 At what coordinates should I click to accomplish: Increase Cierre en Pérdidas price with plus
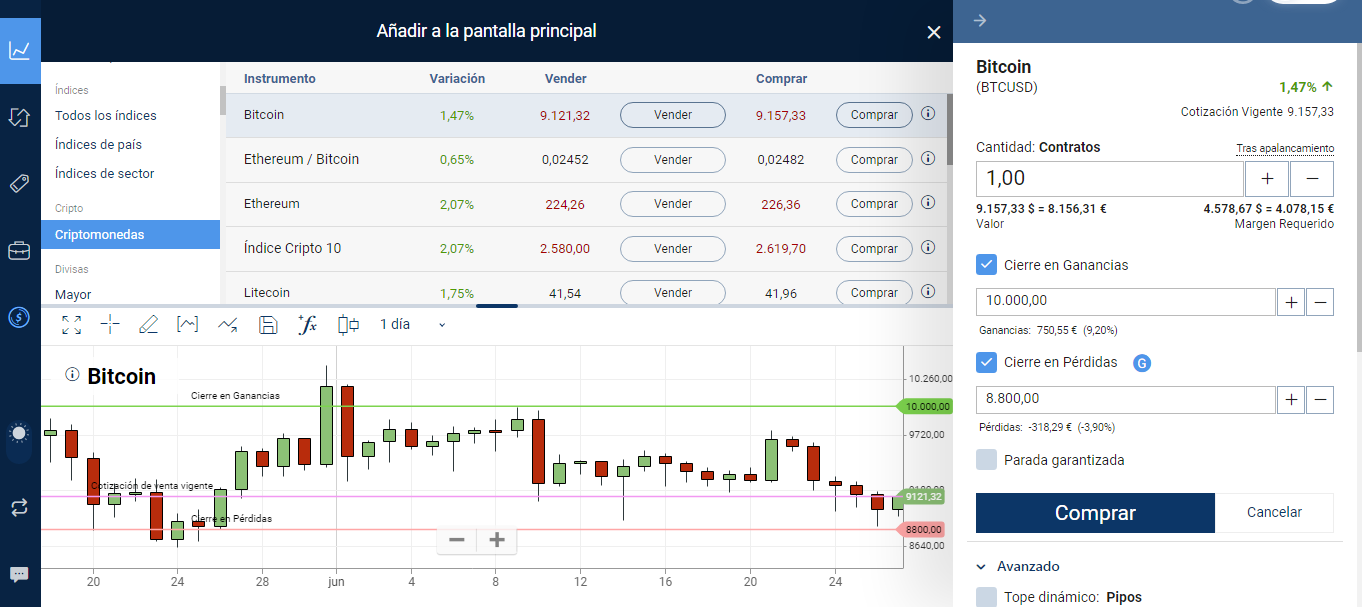(x=1291, y=400)
